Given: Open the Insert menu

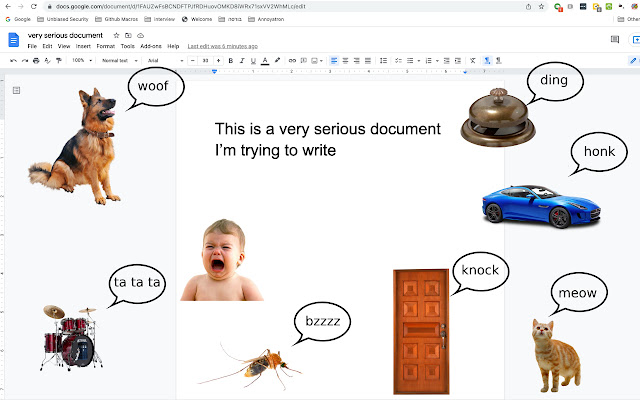Looking at the screenshot, I should coord(81,46).
